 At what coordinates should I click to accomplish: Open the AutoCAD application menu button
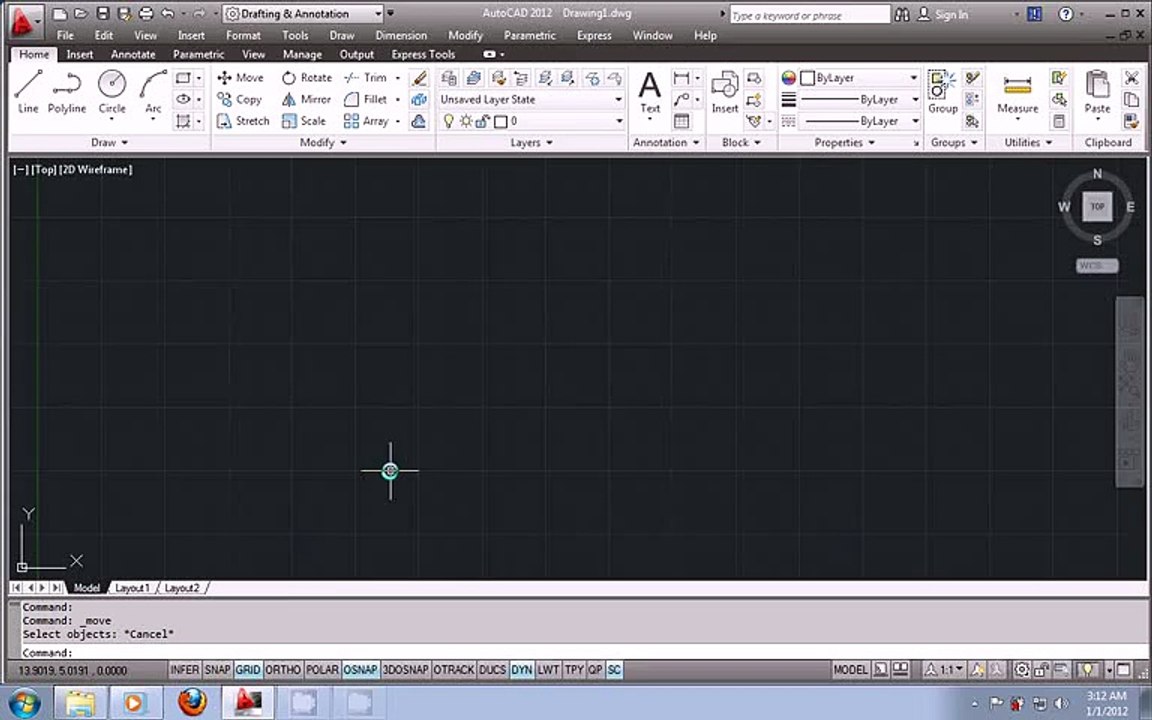[26, 20]
